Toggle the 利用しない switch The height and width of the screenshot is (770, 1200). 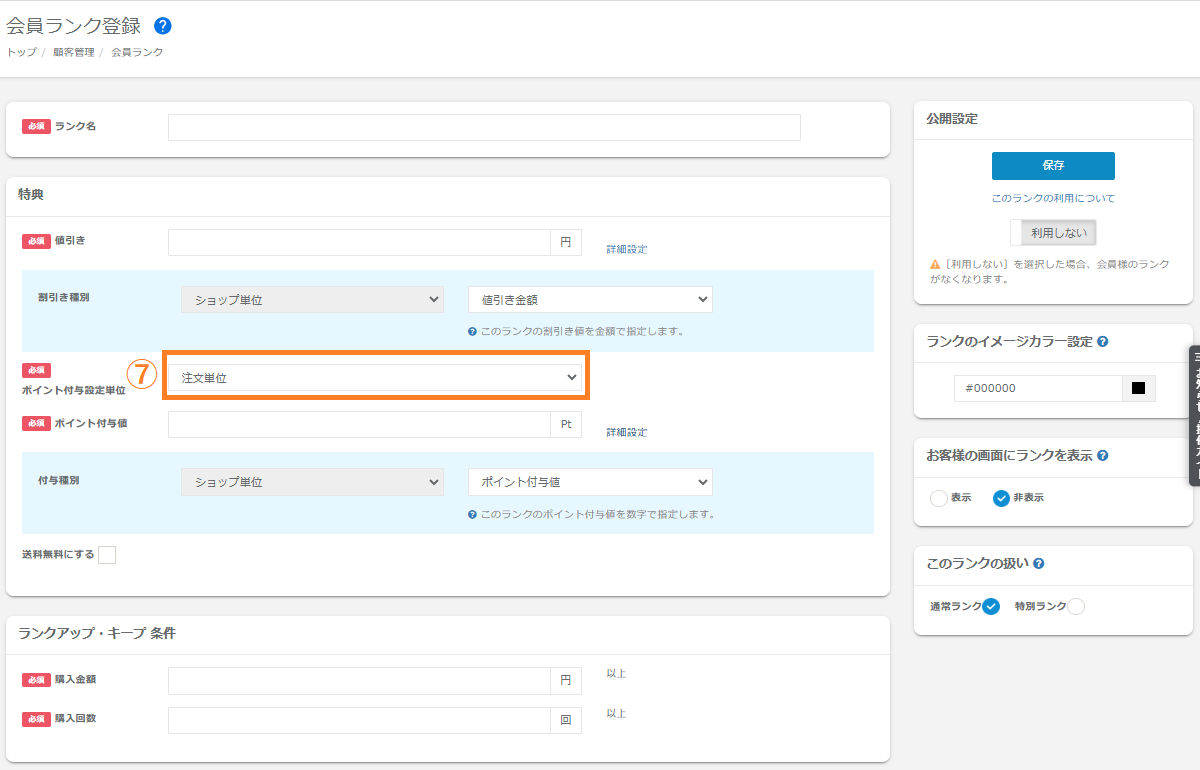click(1053, 232)
